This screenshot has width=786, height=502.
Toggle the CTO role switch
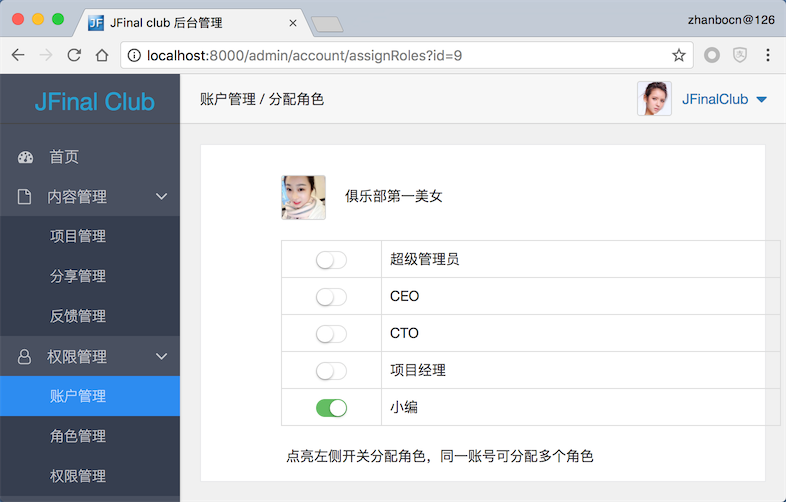tap(331, 334)
